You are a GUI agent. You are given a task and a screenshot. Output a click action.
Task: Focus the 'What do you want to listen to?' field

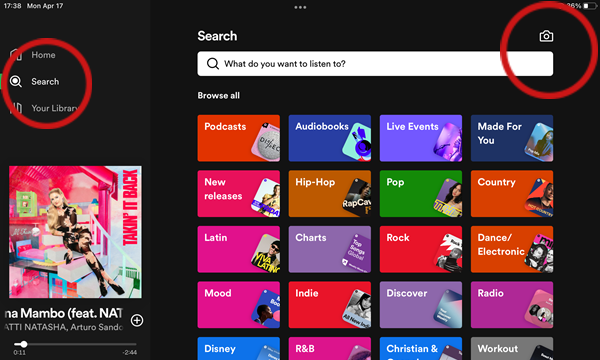click(x=375, y=64)
